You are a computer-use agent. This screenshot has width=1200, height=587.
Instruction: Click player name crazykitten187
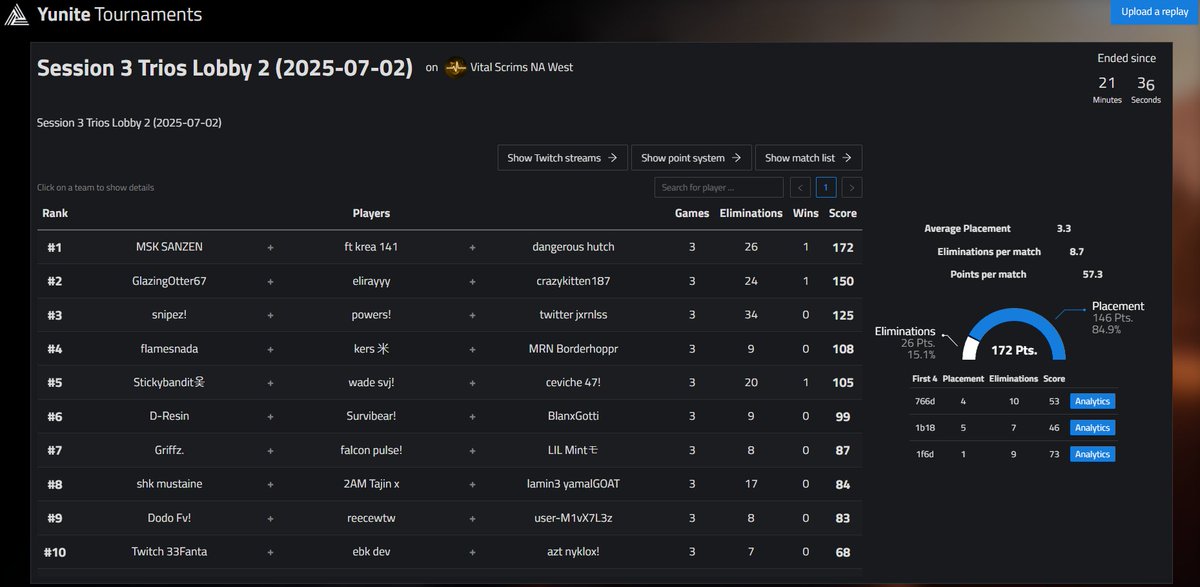click(573, 281)
